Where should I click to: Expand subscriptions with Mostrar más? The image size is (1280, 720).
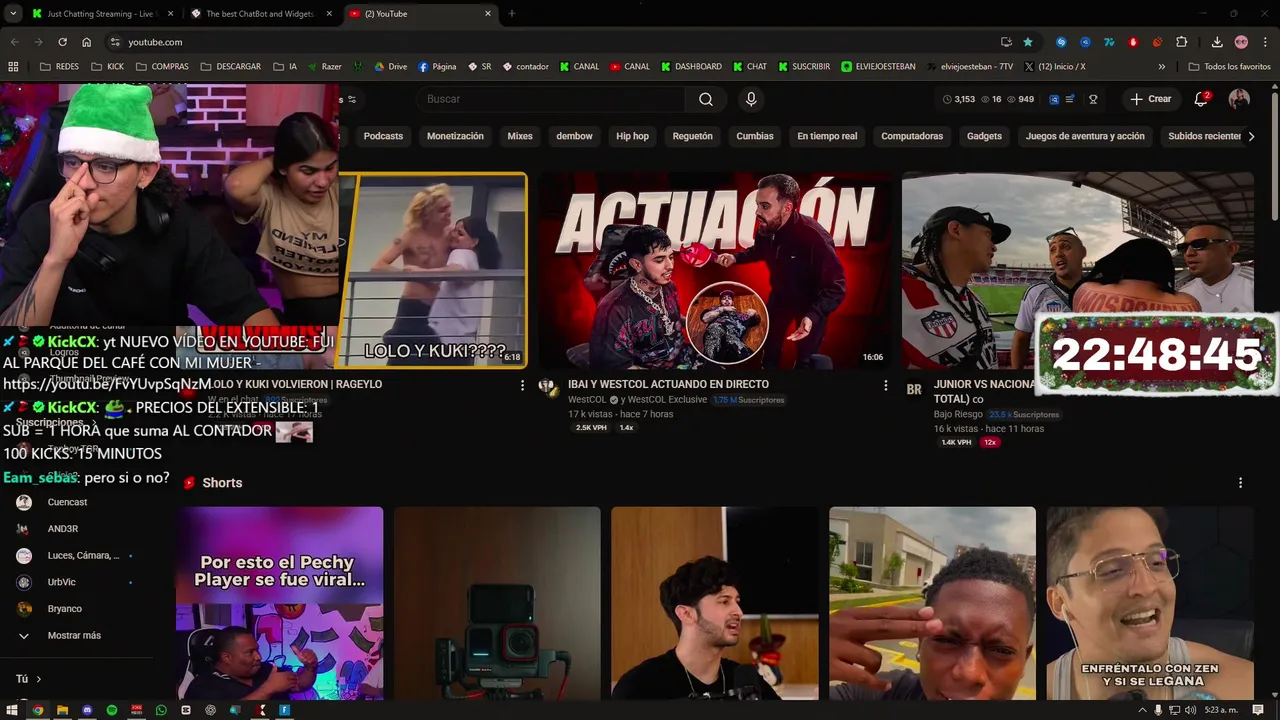[x=75, y=635]
